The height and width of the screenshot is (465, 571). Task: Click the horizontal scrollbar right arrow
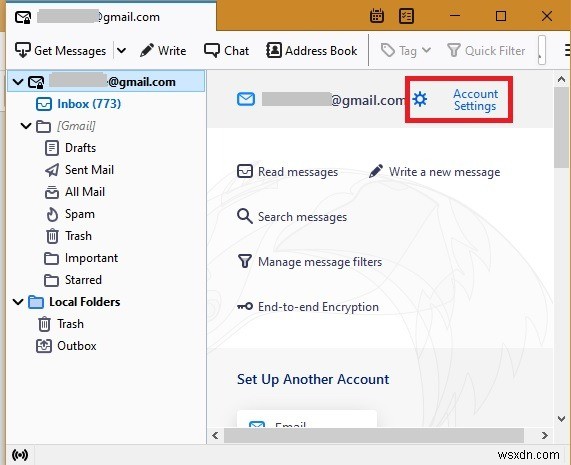pos(544,435)
